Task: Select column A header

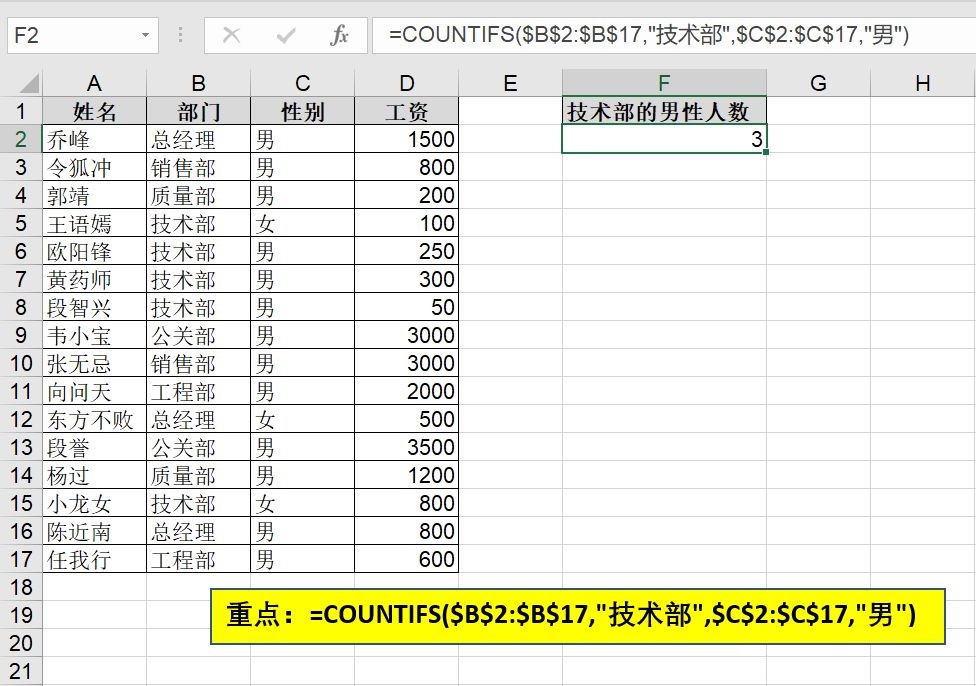Action: [x=94, y=83]
